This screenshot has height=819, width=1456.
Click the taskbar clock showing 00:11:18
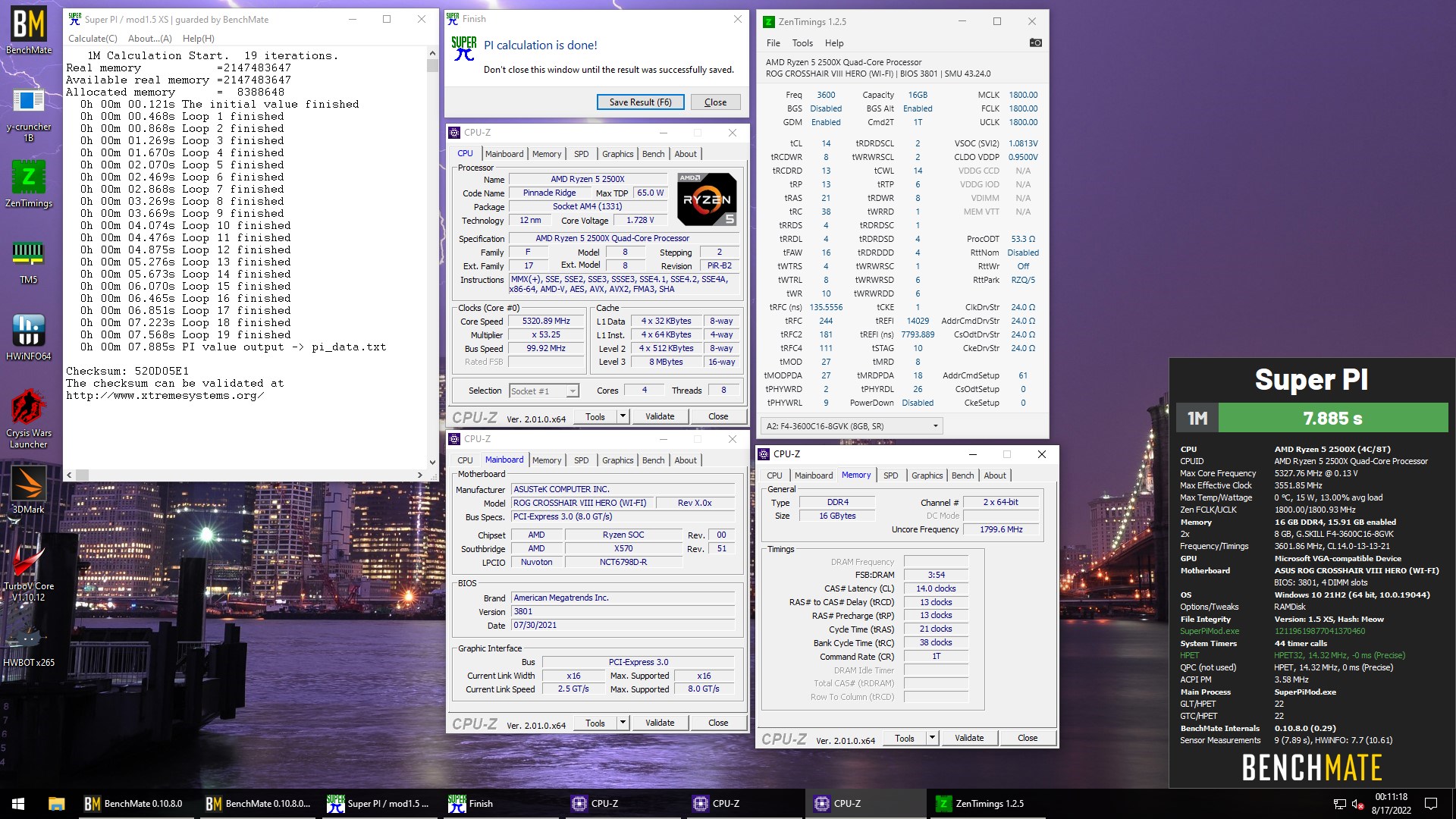(x=1391, y=804)
